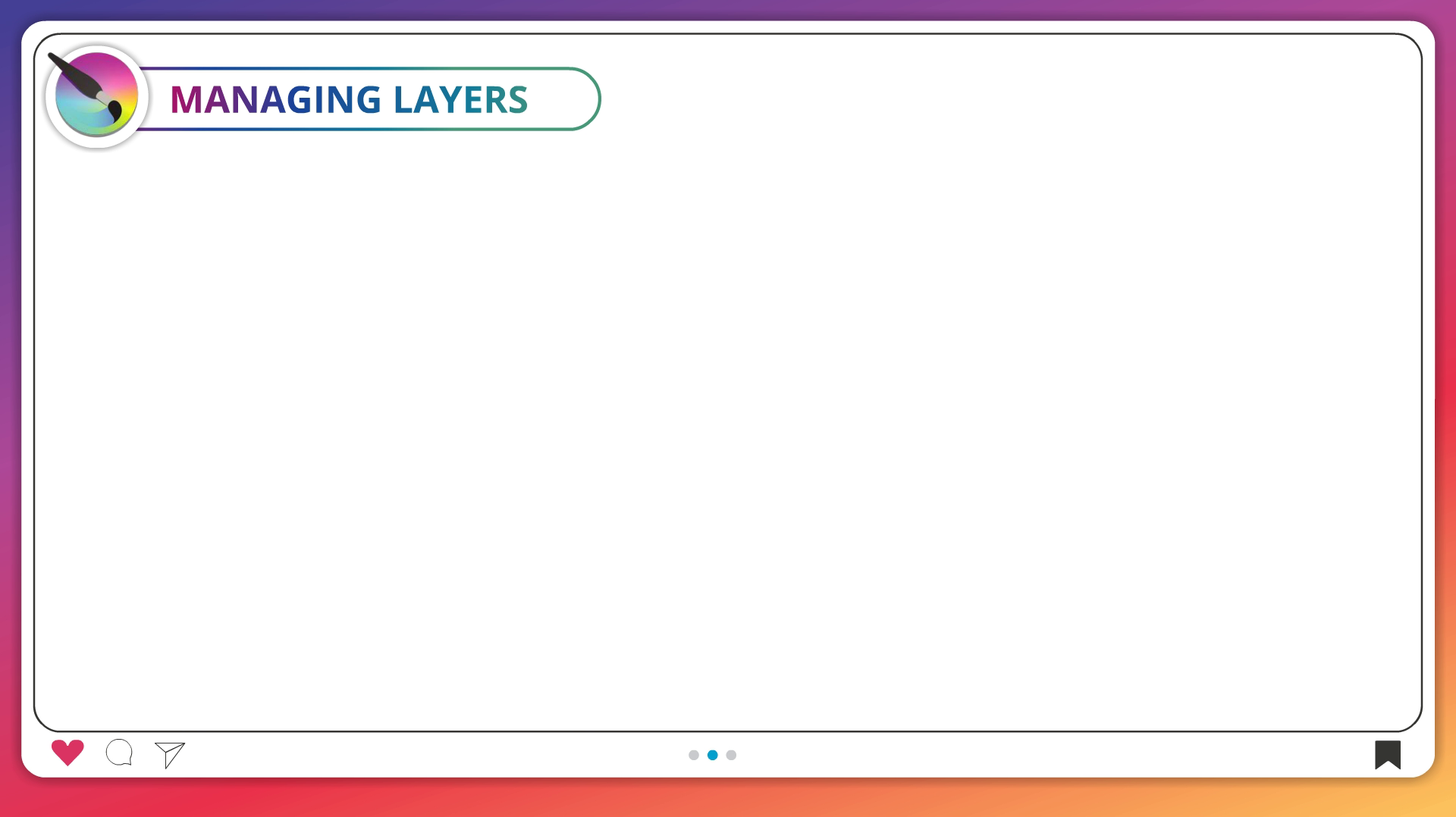Screen dimensions: 1456x817
Task: Click the word LAYERS in the title
Action: (x=460, y=100)
